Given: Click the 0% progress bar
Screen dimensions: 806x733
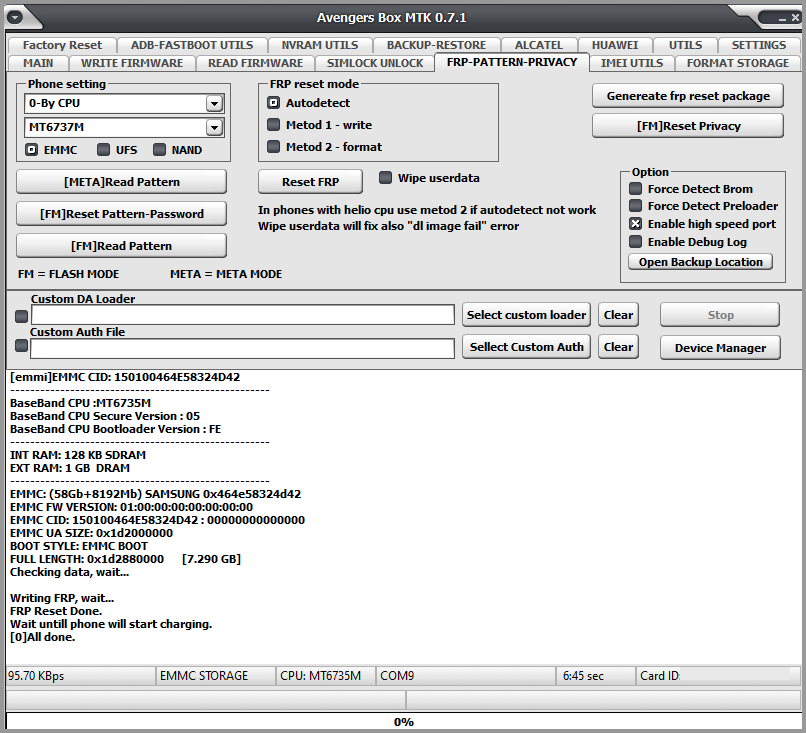Looking at the screenshot, I should tap(404, 722).
